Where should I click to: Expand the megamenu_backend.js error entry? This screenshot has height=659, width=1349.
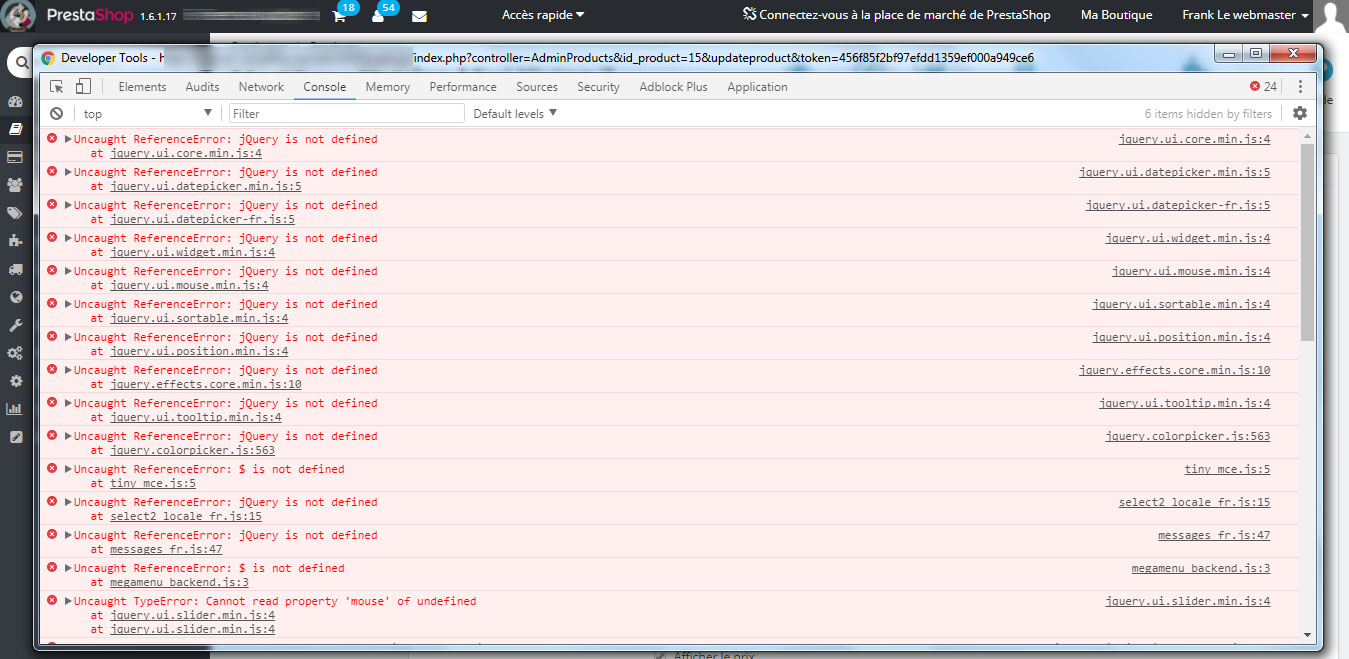click(x=68, y=568)
